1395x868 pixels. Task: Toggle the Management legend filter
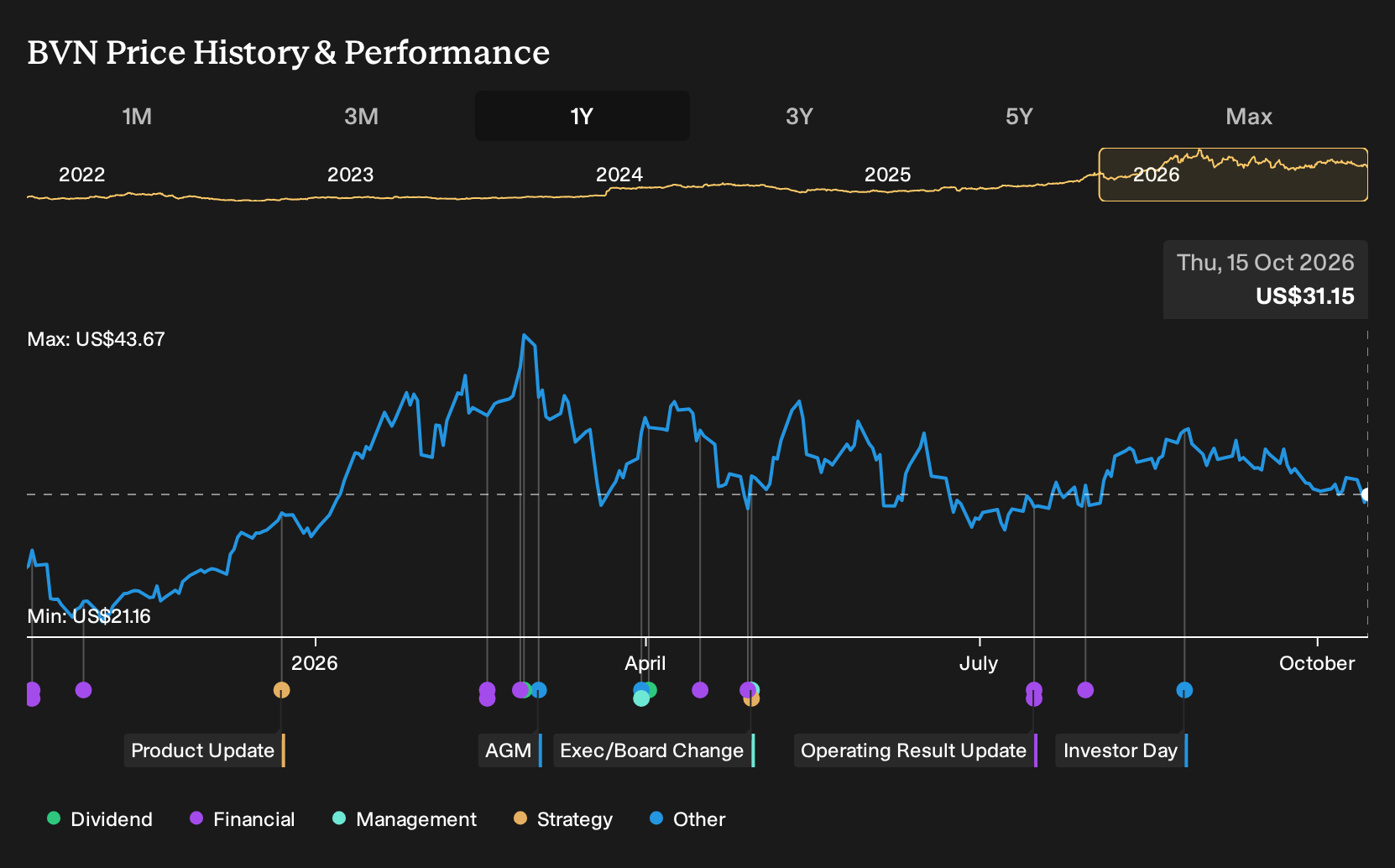[405, 819]
